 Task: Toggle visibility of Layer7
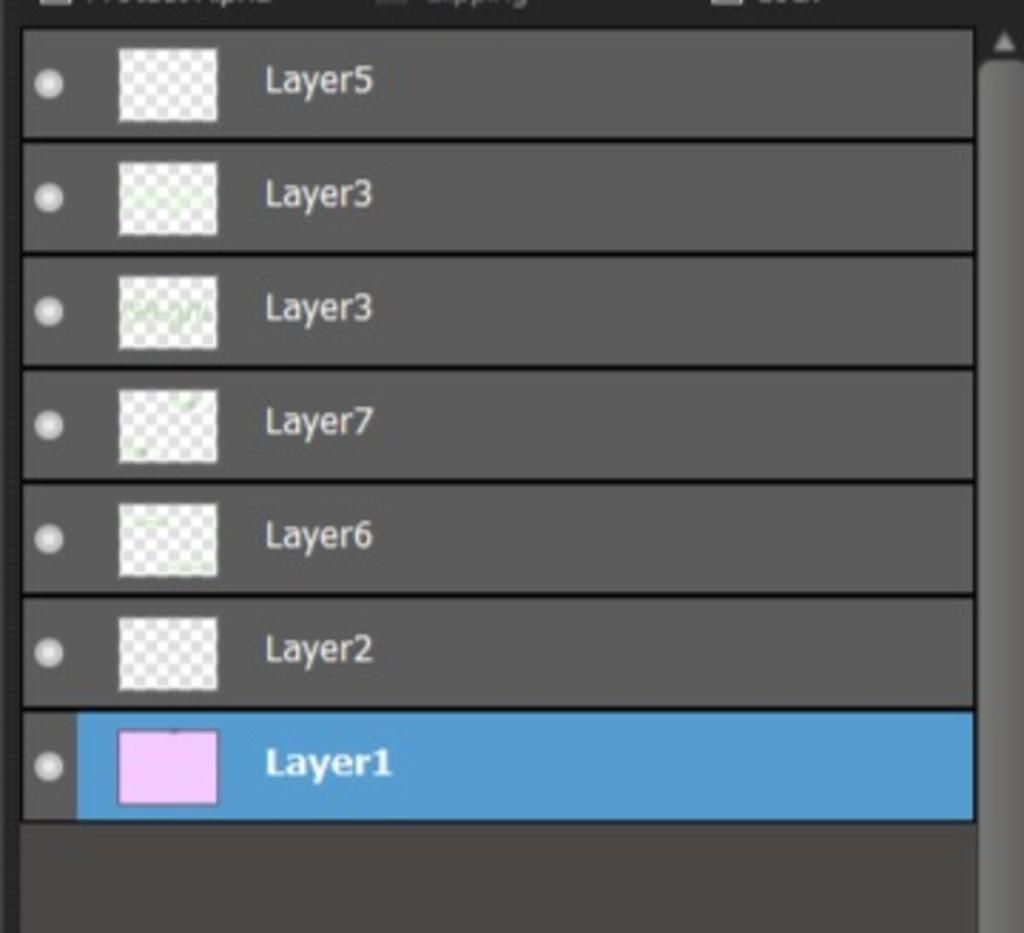49,425
